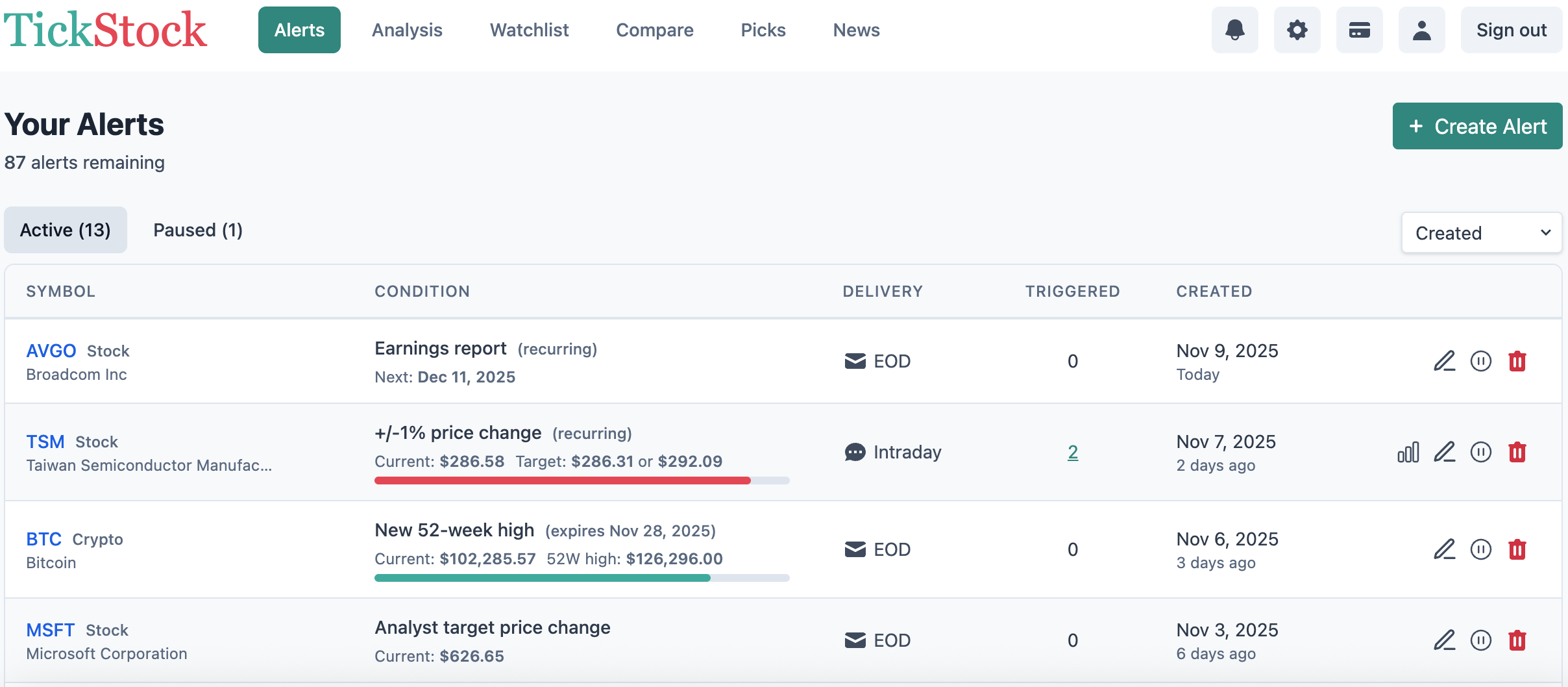View the 2 triggered events for TSM
1568x687 pixels.
click(1072, 453)
